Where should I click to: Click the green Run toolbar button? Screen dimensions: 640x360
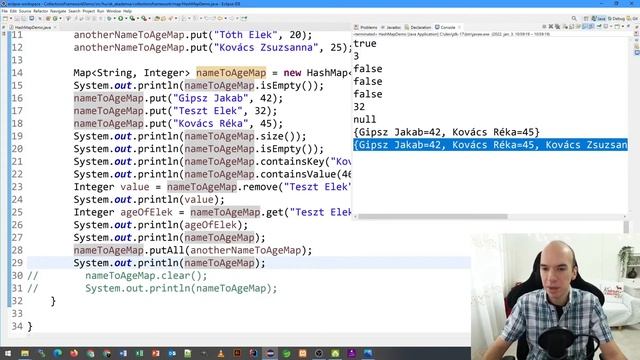[120, 18]
